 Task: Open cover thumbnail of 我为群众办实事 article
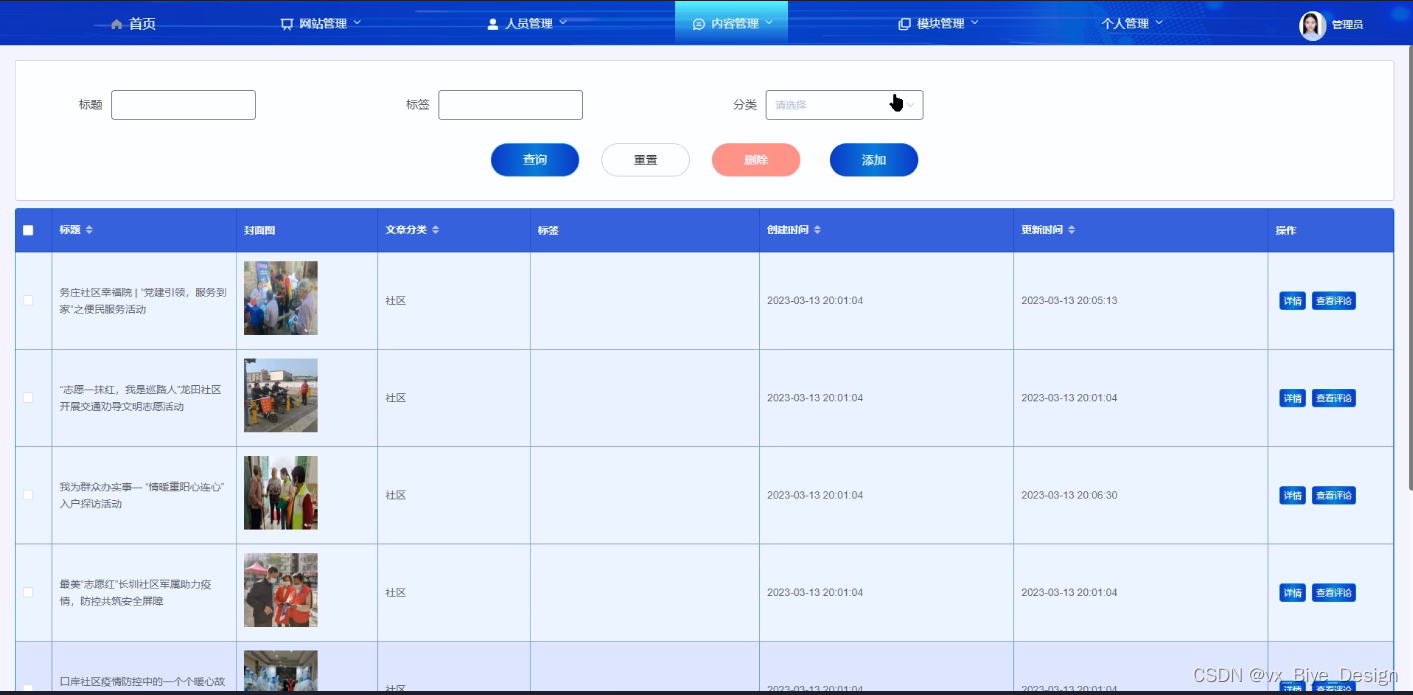[x=281, y=493]
